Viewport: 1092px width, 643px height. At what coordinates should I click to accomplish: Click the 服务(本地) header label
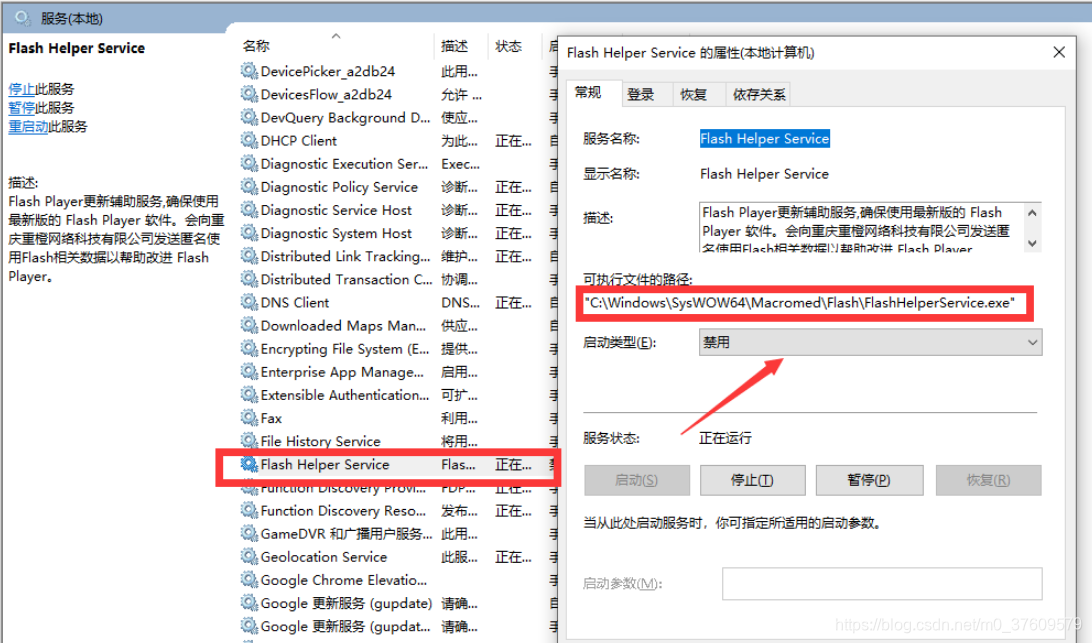[72, 18]
